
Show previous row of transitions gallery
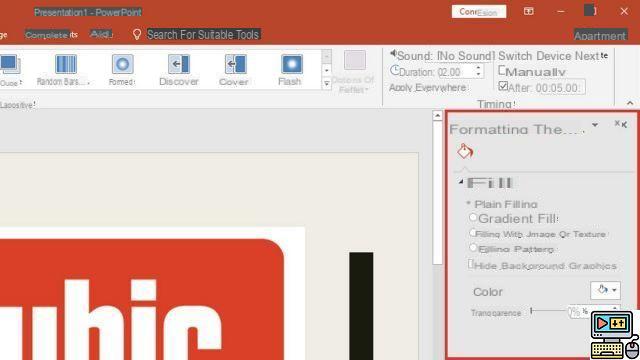pos(327,57)
